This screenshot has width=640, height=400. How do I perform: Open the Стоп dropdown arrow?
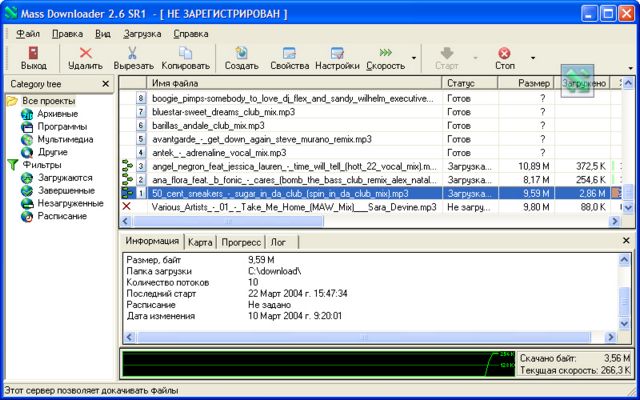533,58
